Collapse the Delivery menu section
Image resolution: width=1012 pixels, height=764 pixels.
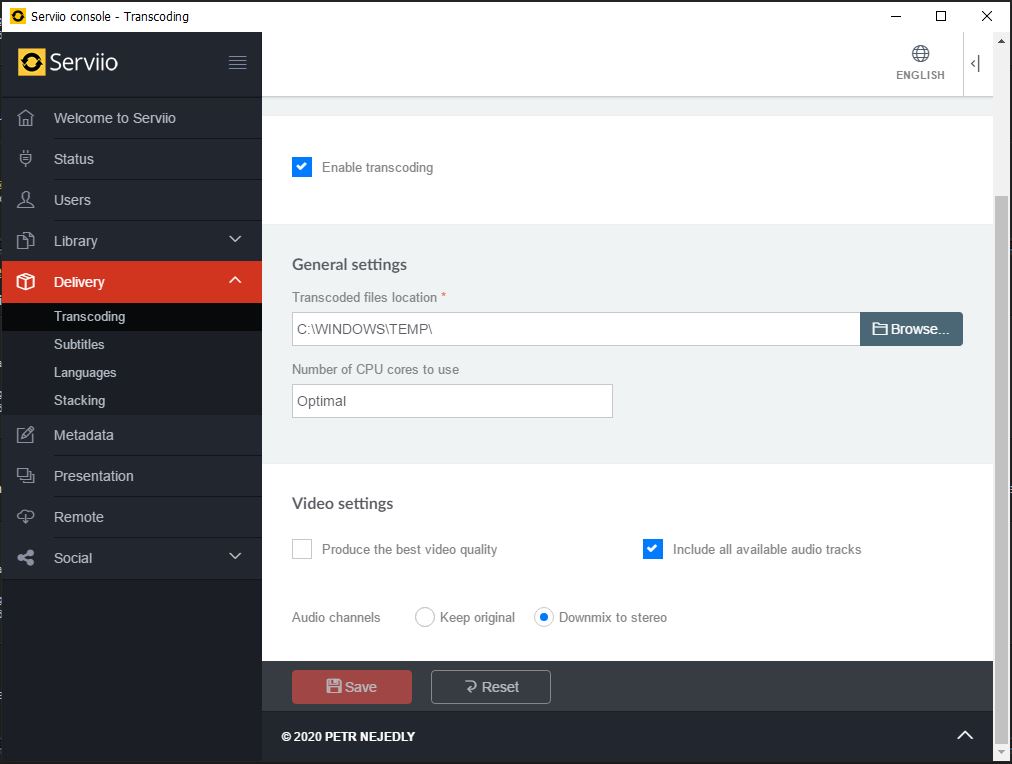235,281
